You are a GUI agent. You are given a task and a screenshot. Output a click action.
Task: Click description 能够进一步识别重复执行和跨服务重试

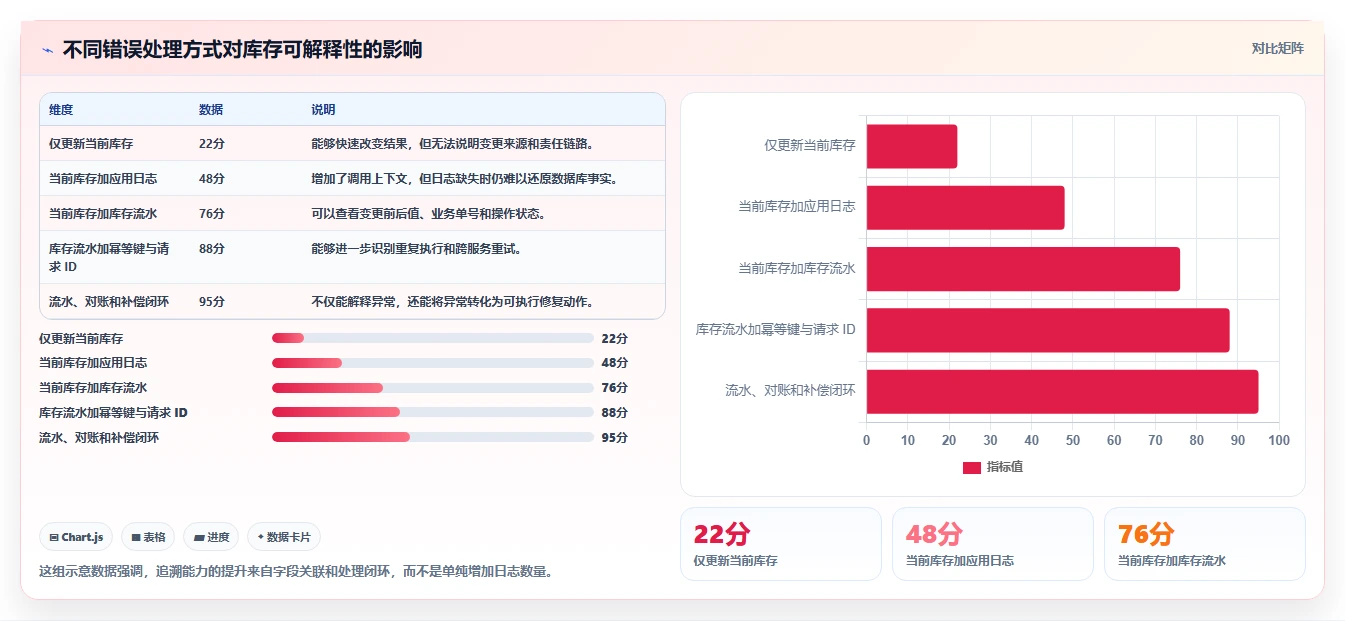pyautogui.click(x=418, y=248)
